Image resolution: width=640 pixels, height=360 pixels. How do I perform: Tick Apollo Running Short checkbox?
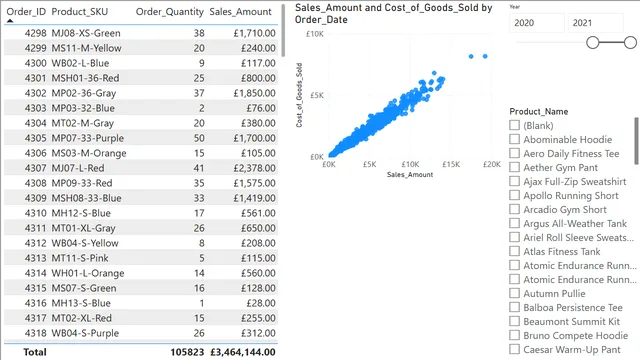[514, 195]
